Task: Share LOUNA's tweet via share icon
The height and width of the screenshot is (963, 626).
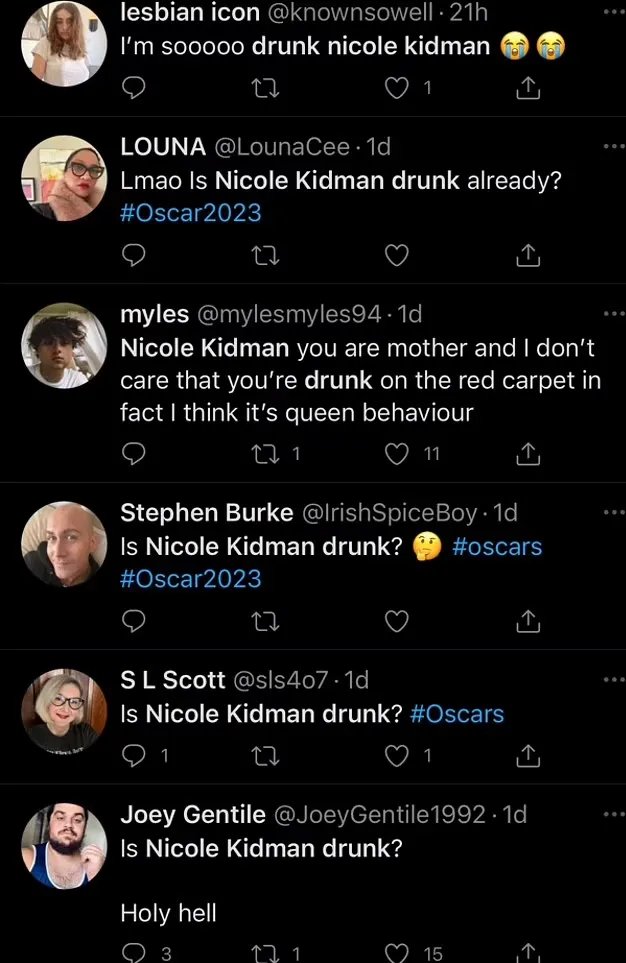Action: point(528,256)
